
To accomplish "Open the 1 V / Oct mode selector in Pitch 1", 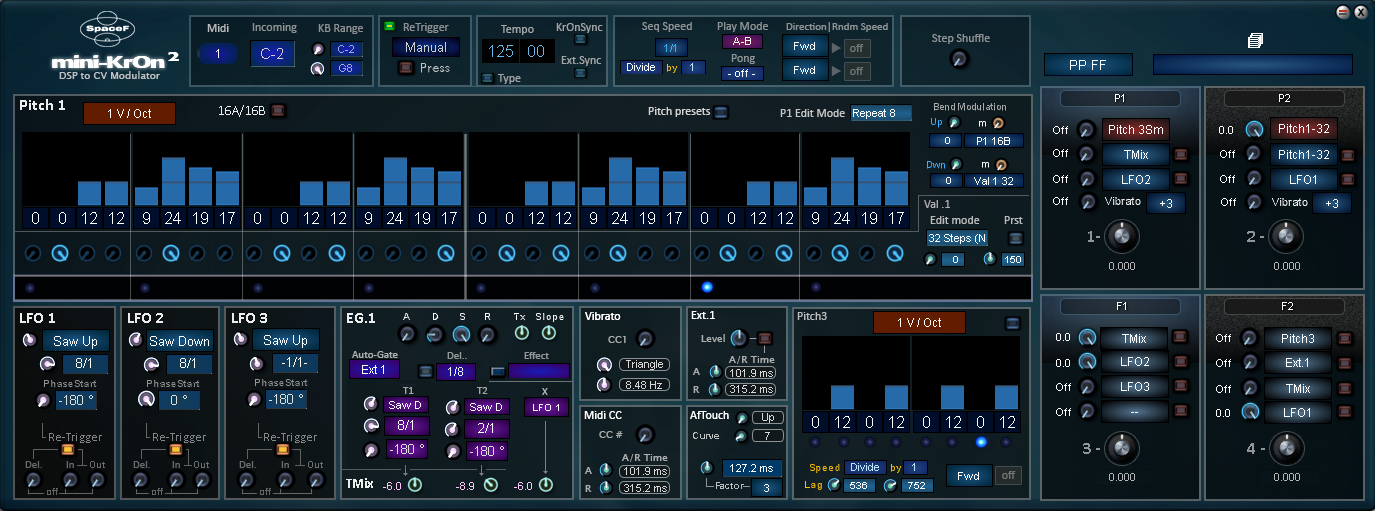I will point(129,113).
